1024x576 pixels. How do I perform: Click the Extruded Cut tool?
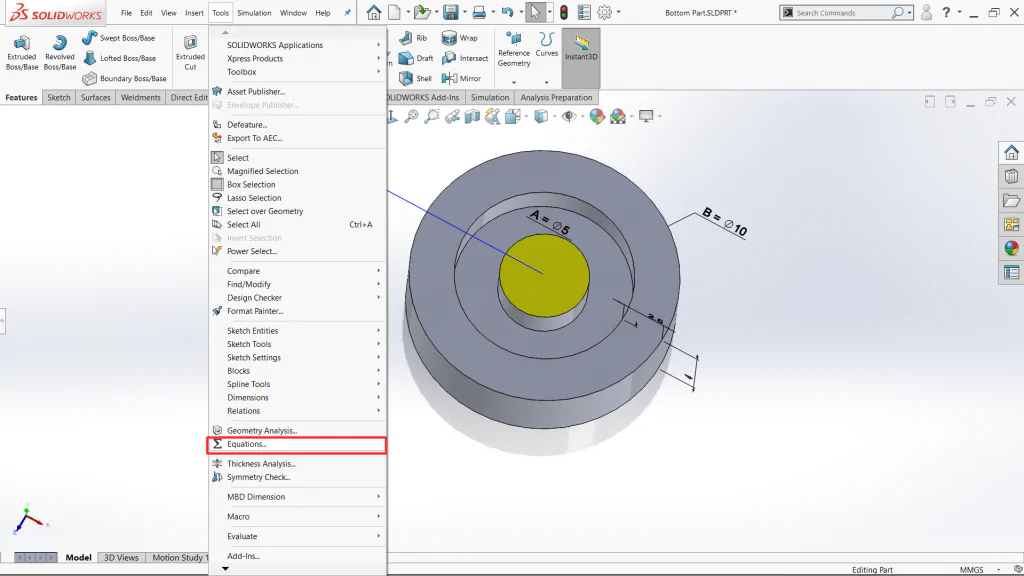tap(190, 53)
